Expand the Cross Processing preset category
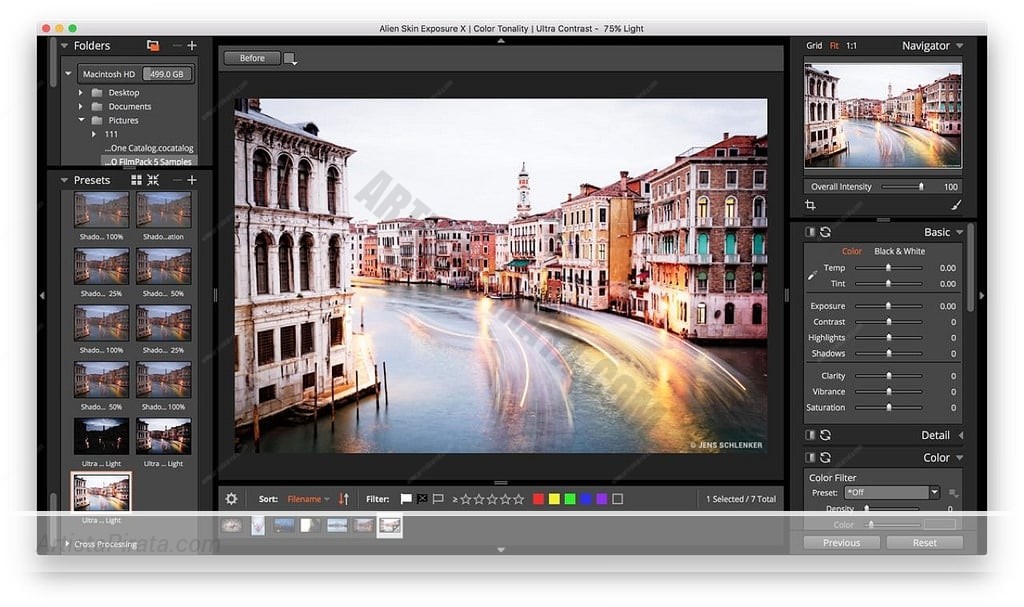Image resolution: width=1024 pixels, height=607 pixels. [x=67, y=544]
